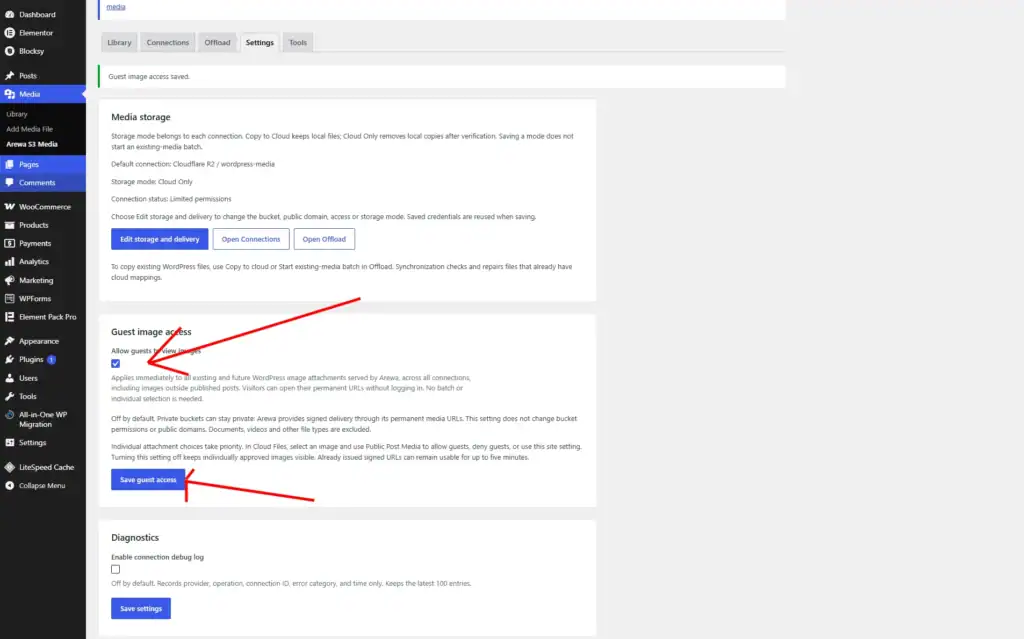Open the Offload tab
Viewport: 1024px width, 639px height.
[217, 42]
